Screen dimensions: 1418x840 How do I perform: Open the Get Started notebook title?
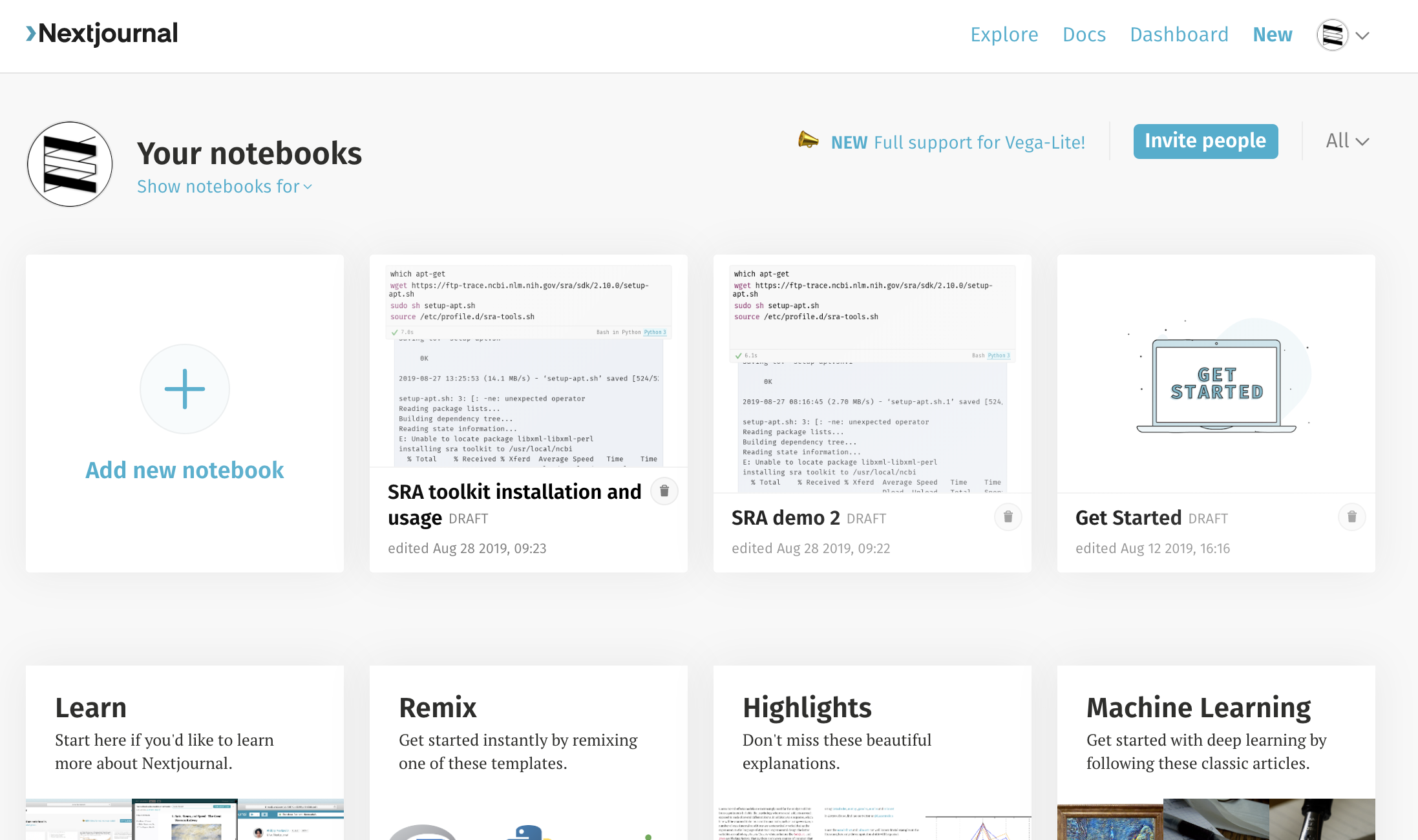pyautogui.click(x=1128, y=518)
